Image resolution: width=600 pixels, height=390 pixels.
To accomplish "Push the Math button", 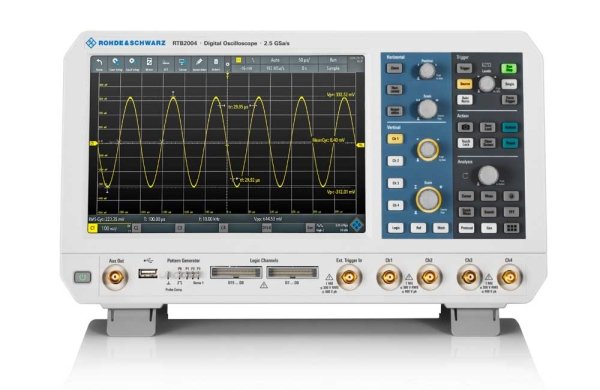I will (x=440, y=228).
